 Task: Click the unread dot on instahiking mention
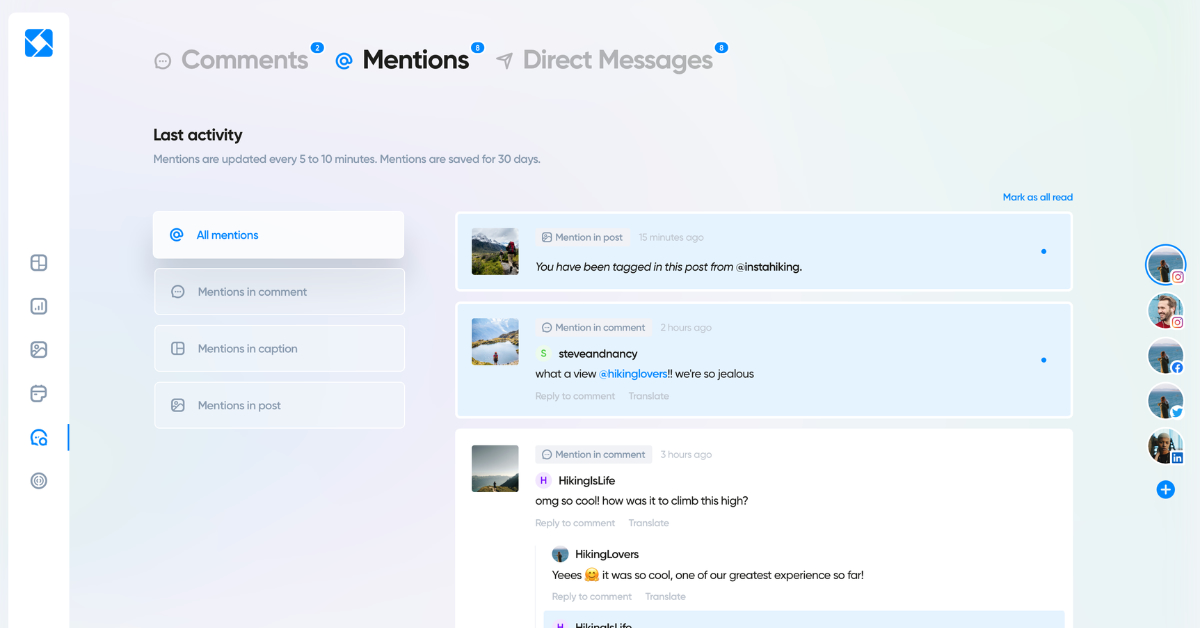(x=1044, y=251)
